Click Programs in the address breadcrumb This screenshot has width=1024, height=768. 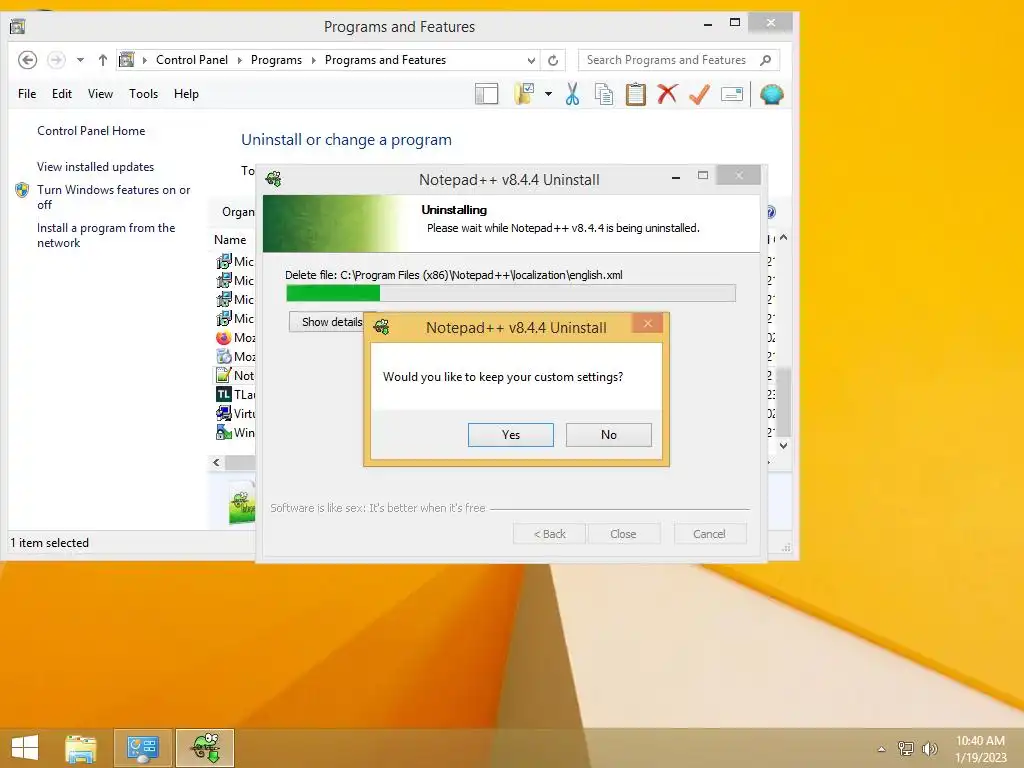pos(276,60)
